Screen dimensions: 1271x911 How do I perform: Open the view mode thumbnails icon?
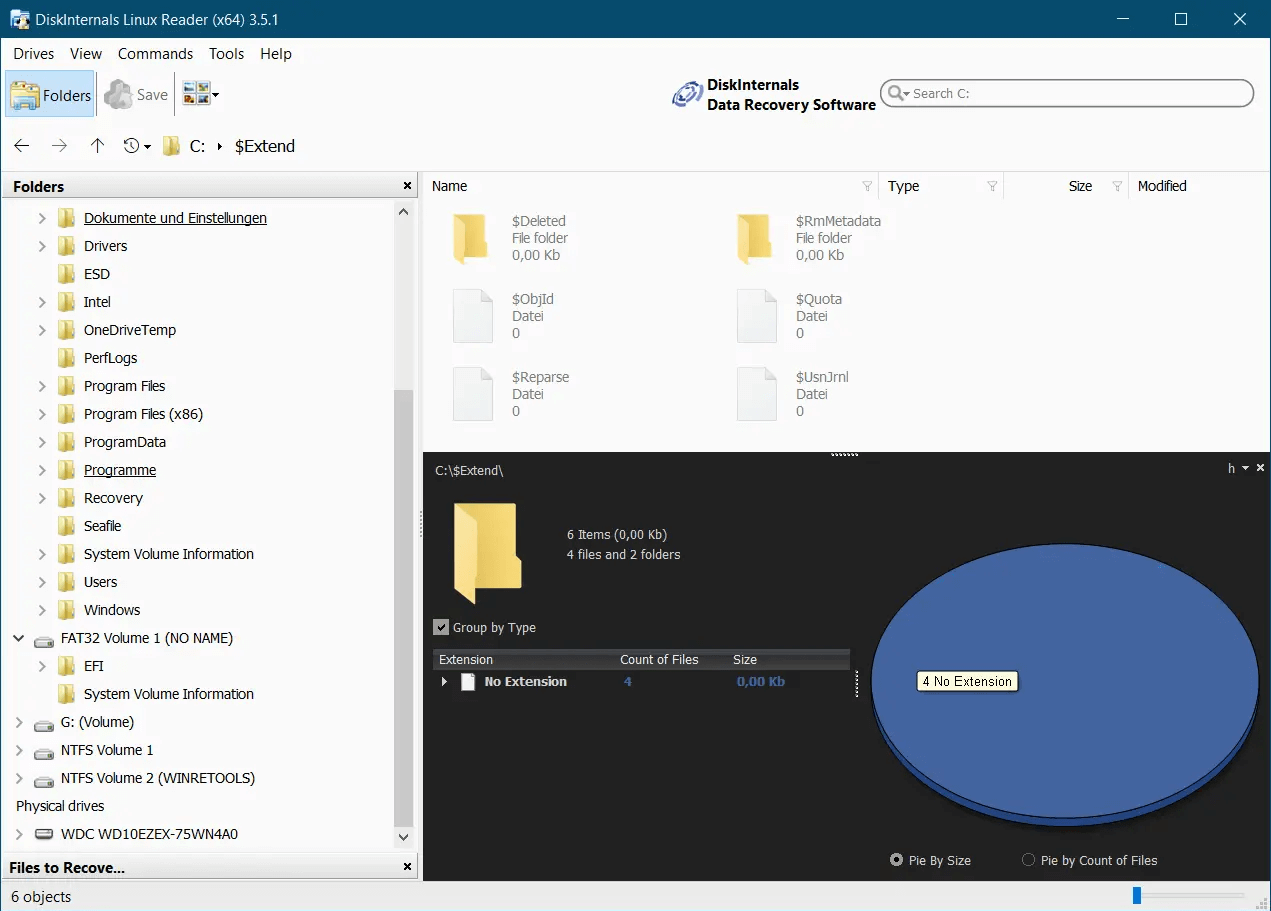(x=200, y=95)
